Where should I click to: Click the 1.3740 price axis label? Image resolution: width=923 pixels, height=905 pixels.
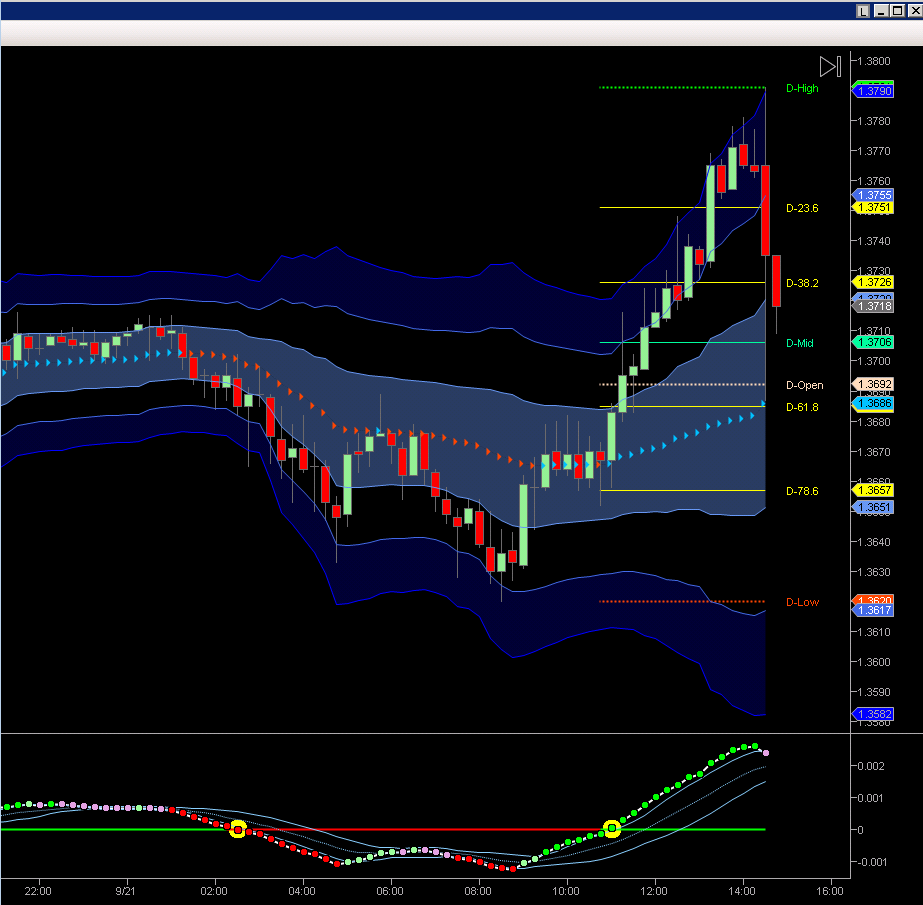(x=874, y=241)
